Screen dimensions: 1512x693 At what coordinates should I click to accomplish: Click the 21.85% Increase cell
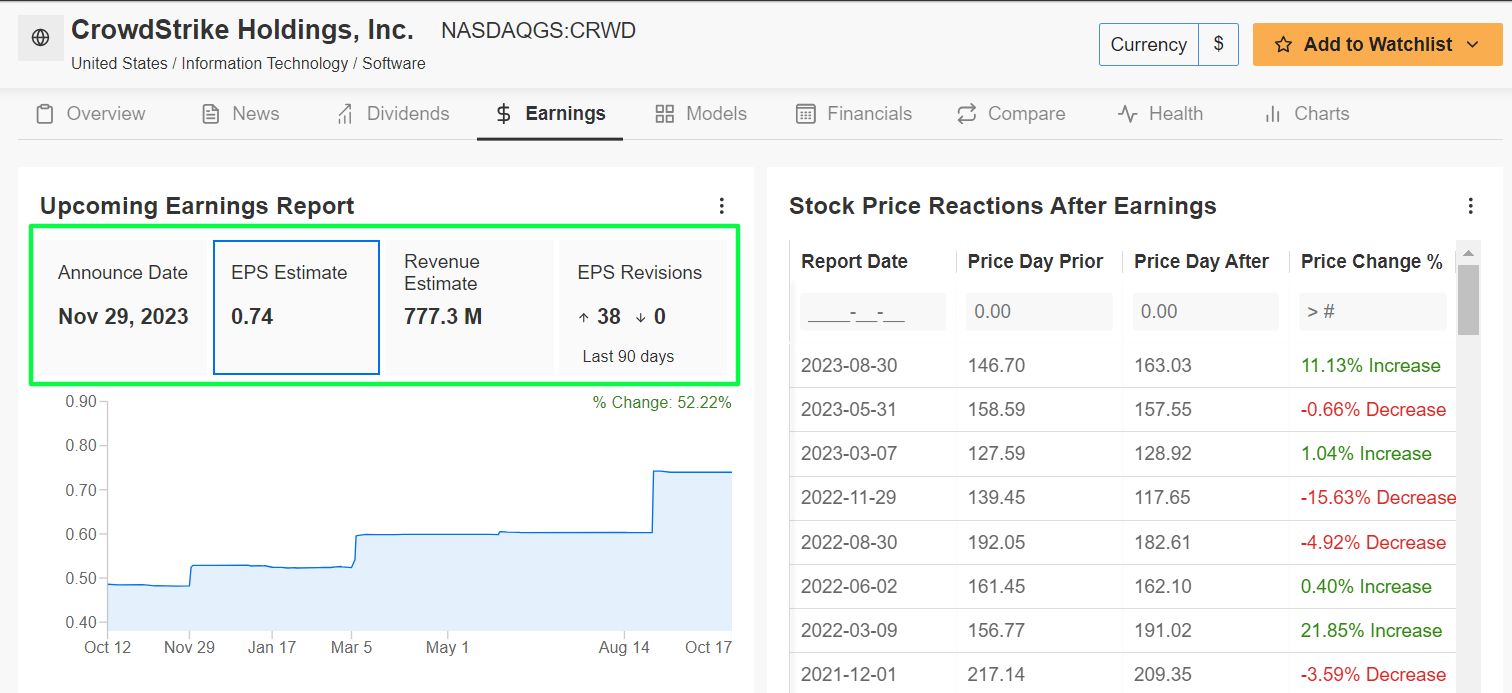coord(1371,631)
